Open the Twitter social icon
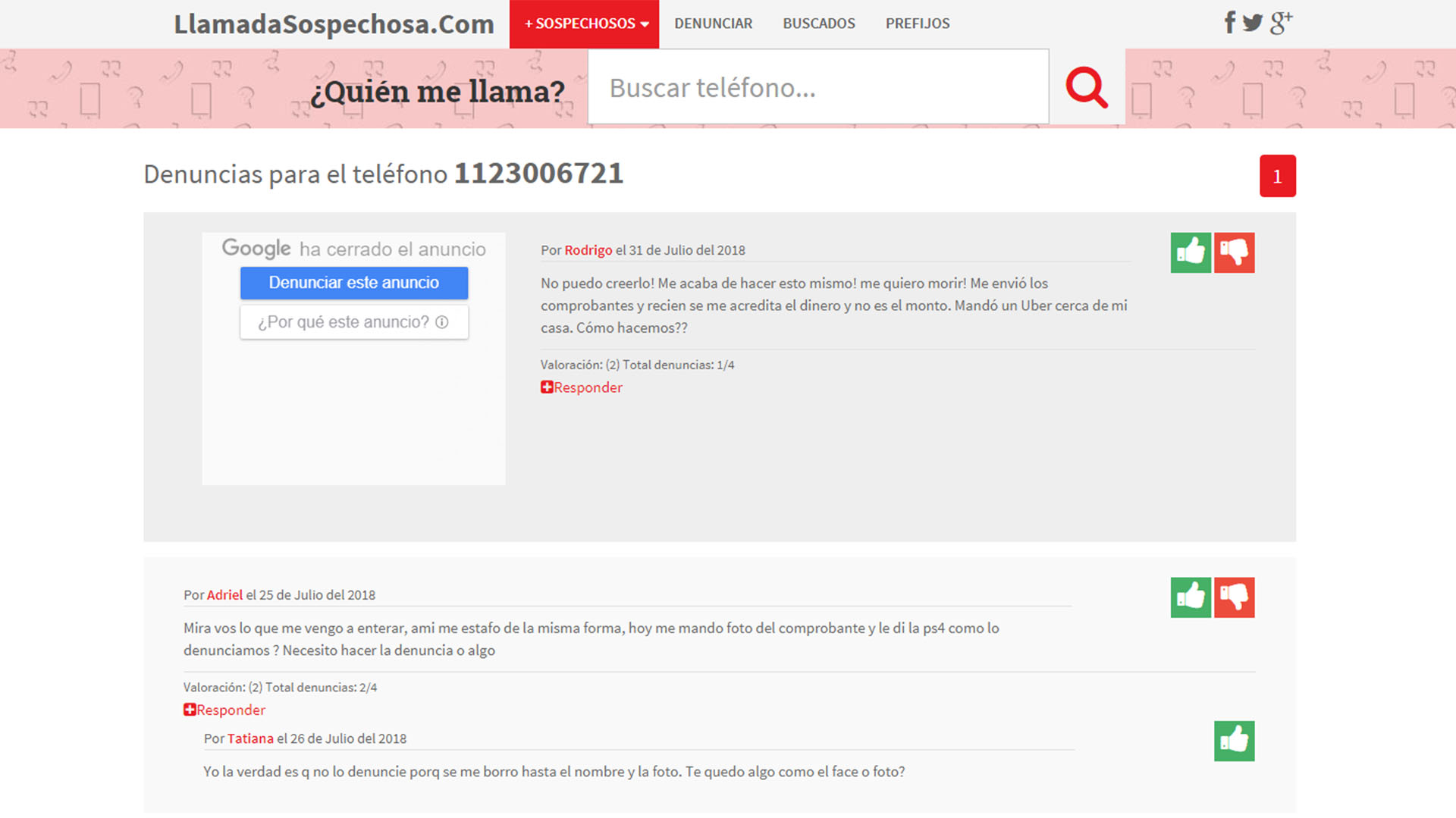The width and height of the screenshot is (1456, 818). (1253, 23)
